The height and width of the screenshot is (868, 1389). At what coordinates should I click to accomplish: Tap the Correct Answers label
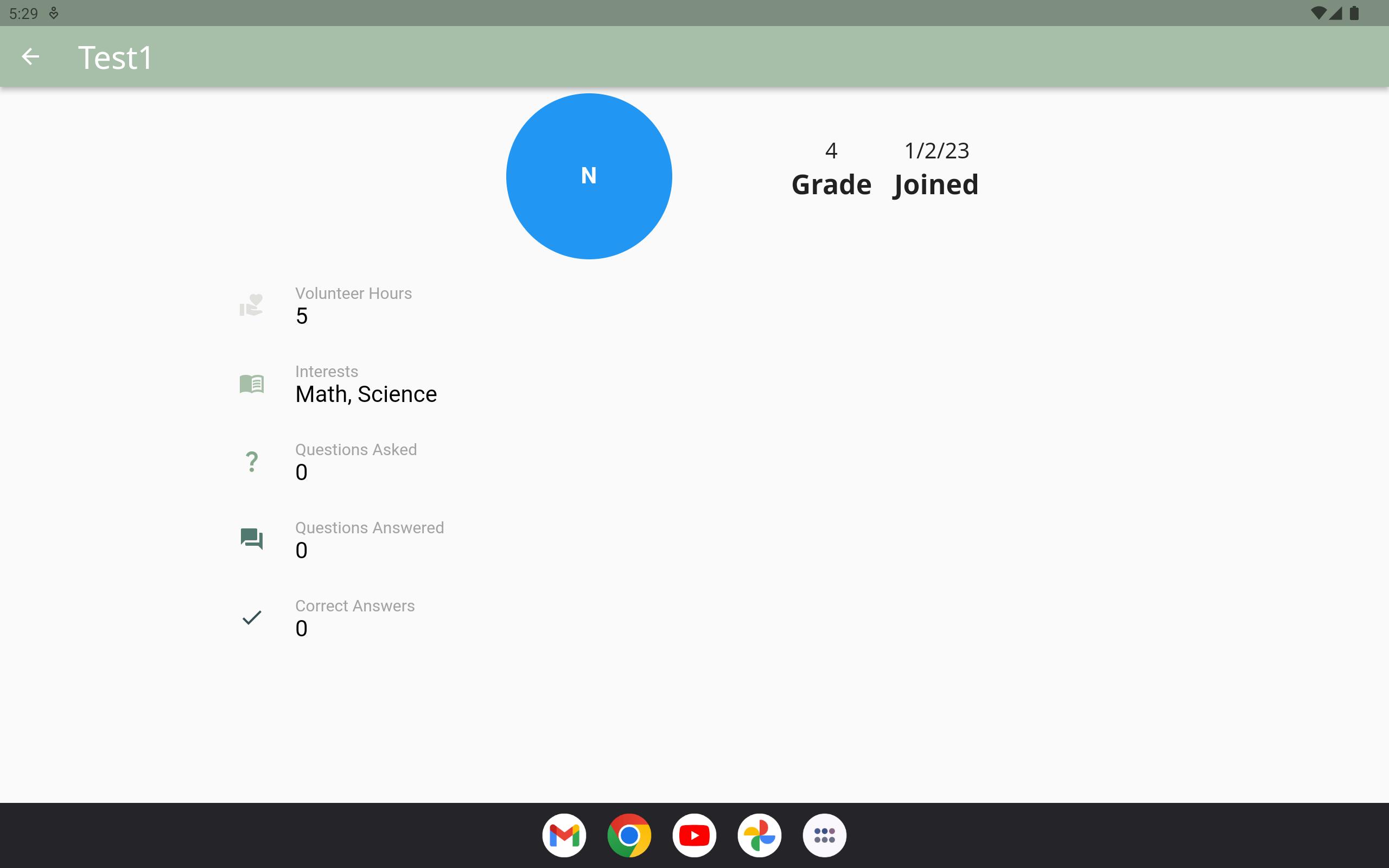click(x=355, y=605)
